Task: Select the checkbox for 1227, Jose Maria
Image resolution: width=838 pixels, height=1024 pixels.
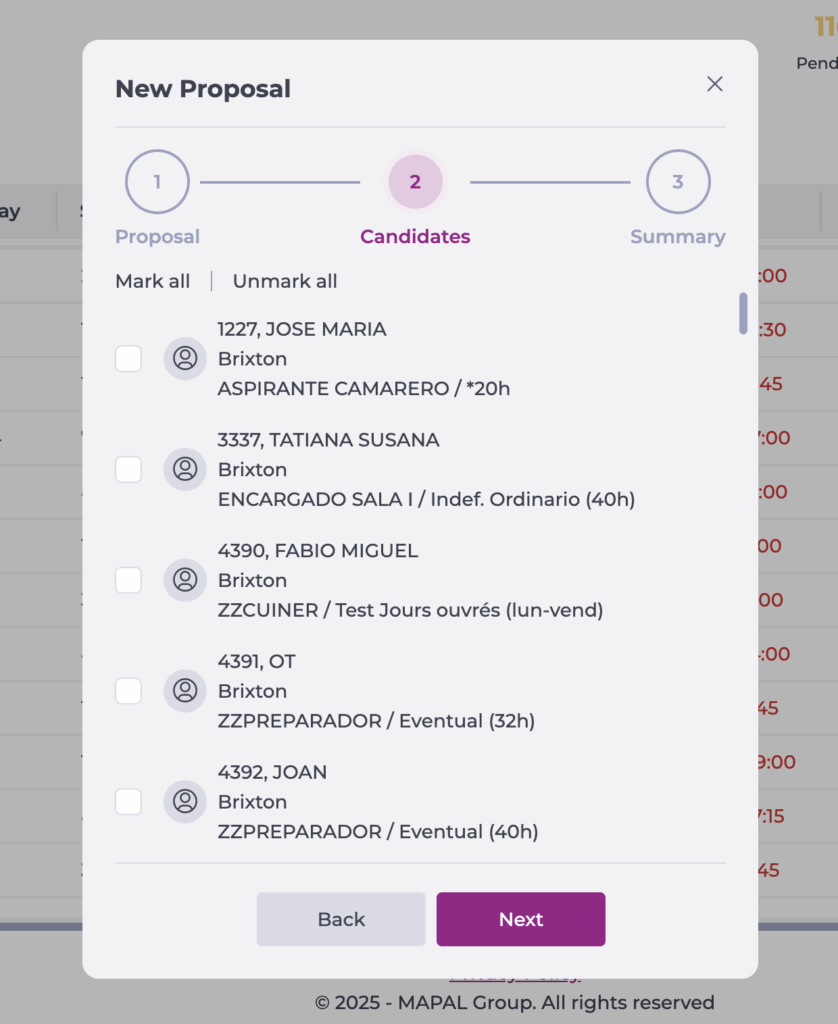Action: (x=129, y=358)
